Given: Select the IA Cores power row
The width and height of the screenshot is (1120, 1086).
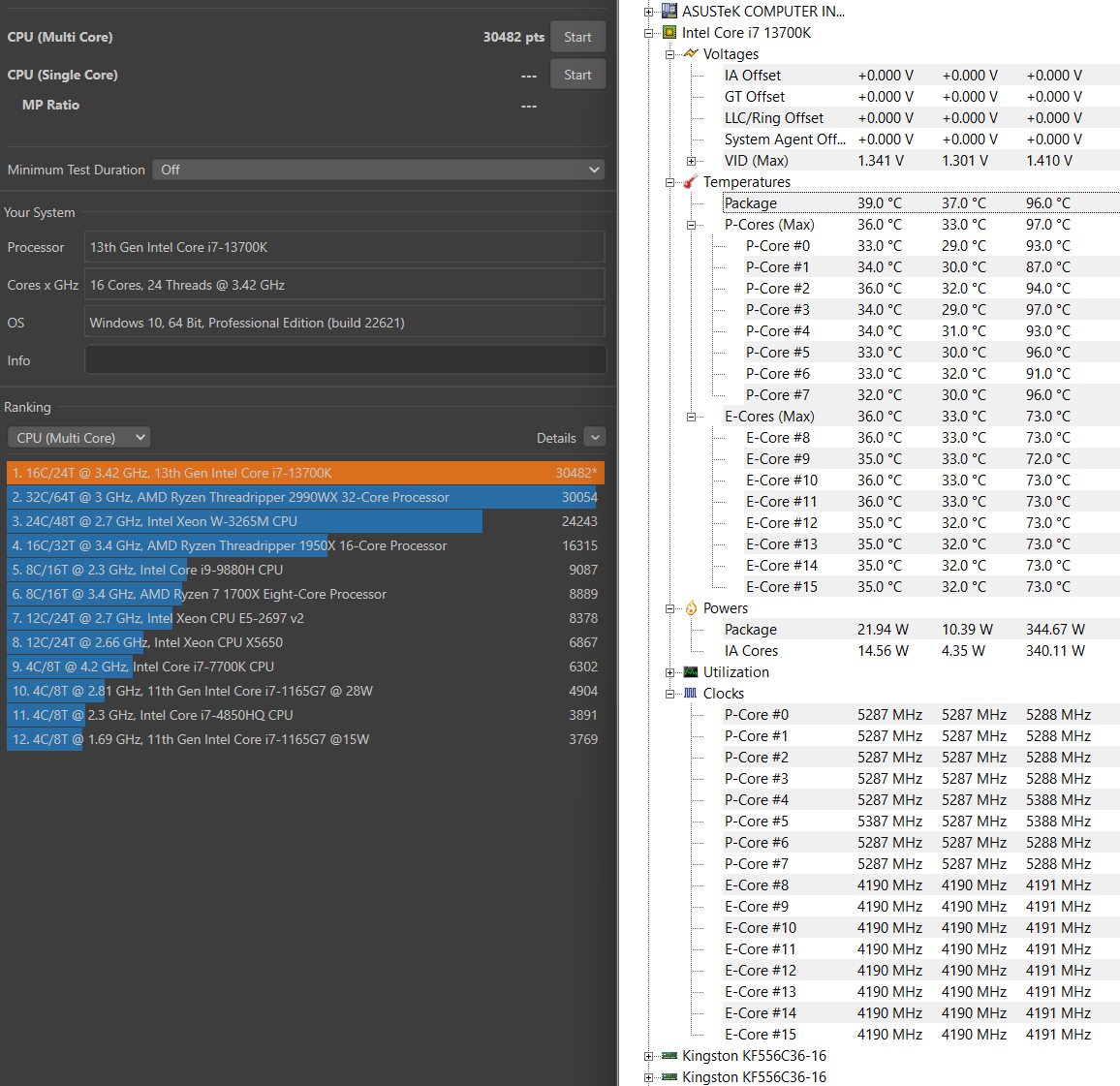Looking at the screenshot, I should pyautogui.click(x=920, y=651).
